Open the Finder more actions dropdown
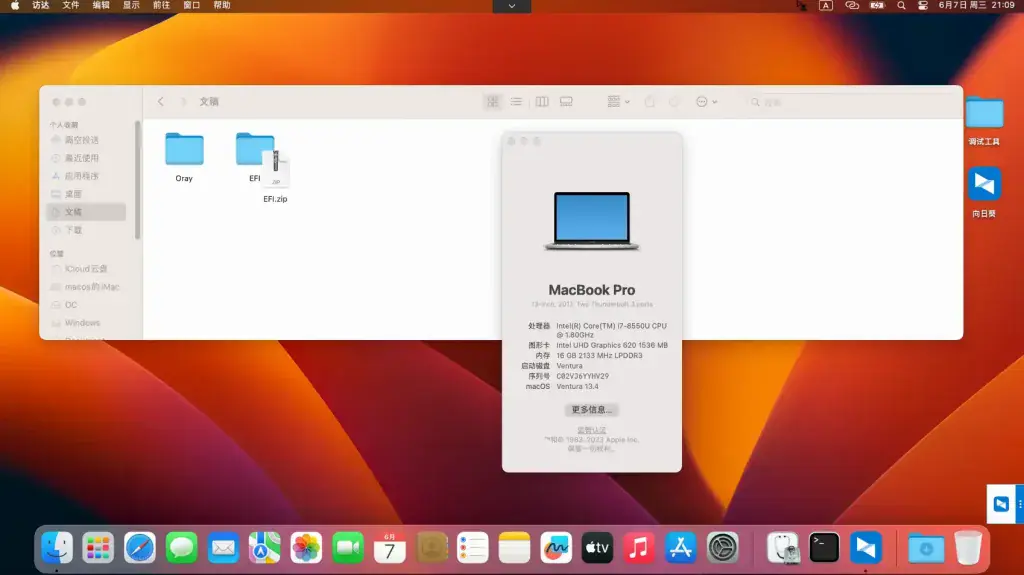 pos(706,101)
